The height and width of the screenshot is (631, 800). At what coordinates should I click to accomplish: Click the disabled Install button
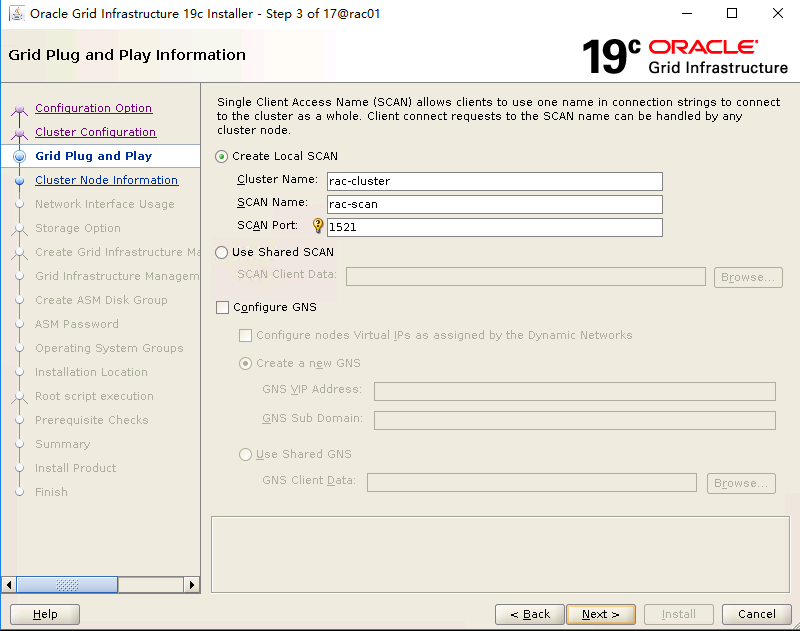click(679, 614)
